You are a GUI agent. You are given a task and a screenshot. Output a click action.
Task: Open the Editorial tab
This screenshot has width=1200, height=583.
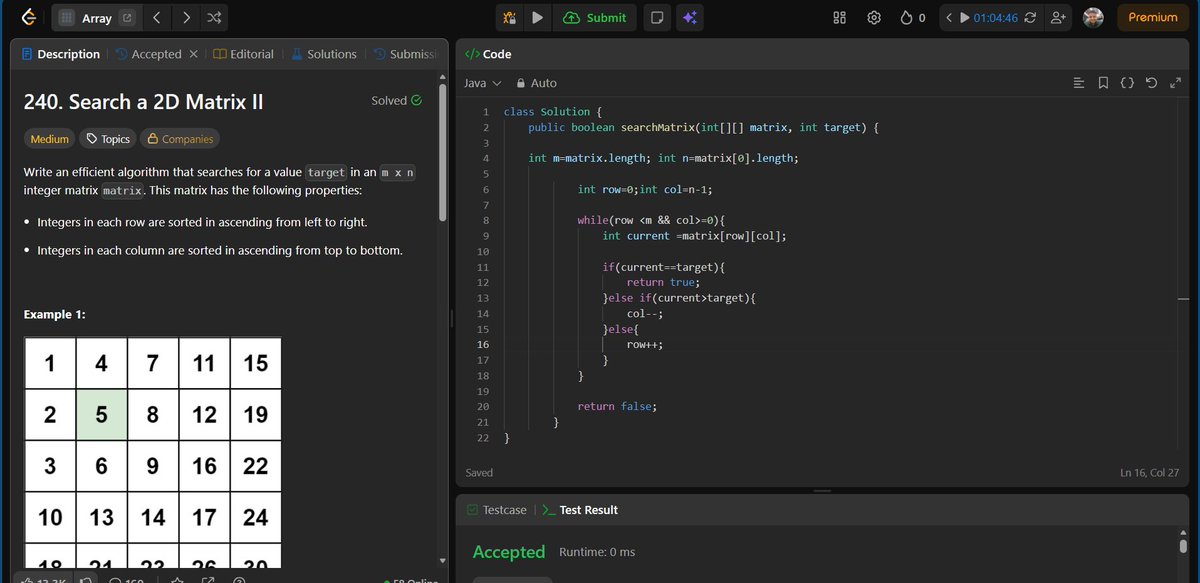click(244, 54)
